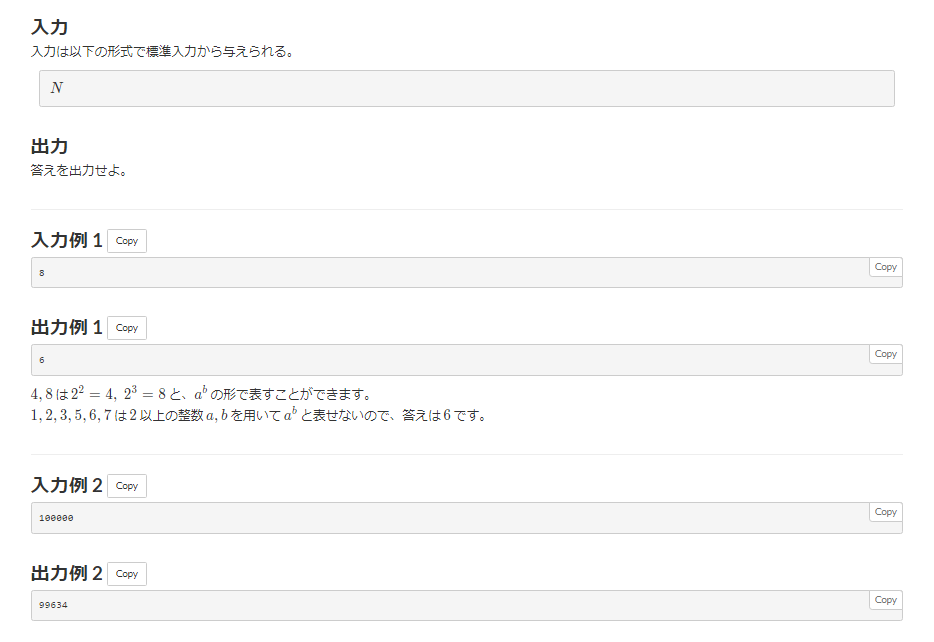Copy sample input 1 using the right-side Copy button
This screenshot has height=642, width=934.
884,267
